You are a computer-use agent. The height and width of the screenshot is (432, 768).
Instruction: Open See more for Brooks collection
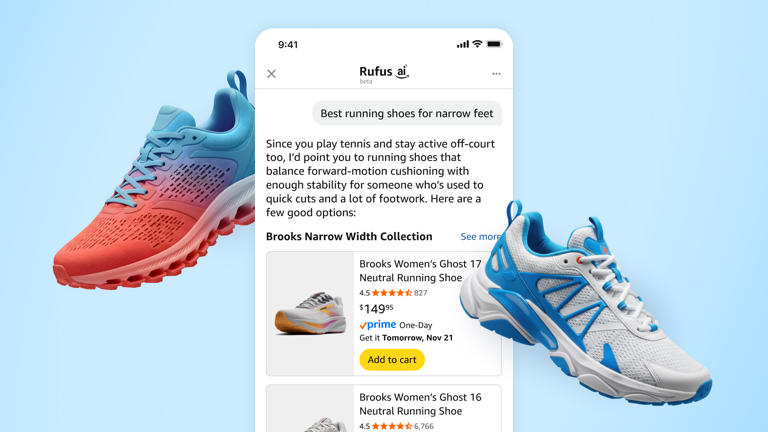coord(480,237)
